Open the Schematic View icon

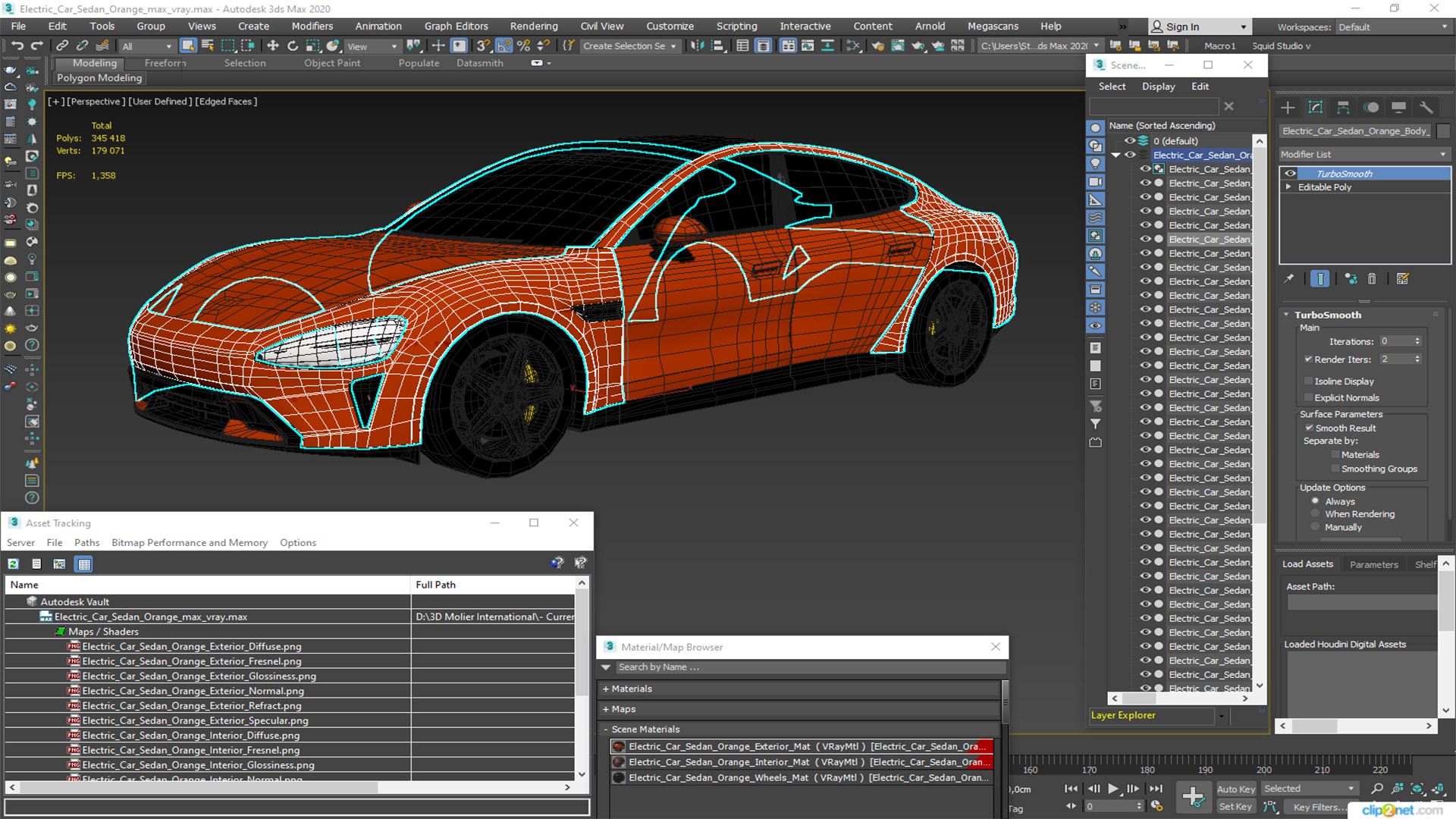point(854,45)
